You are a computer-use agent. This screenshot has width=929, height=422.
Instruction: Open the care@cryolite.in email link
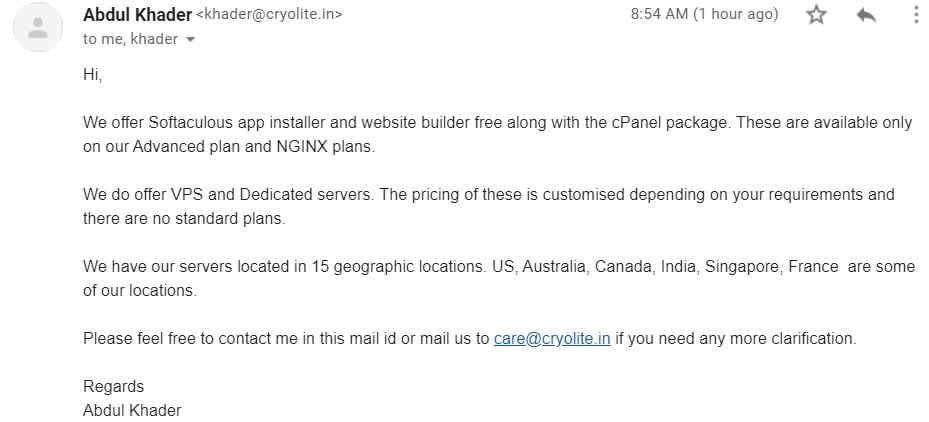(552, 338)
